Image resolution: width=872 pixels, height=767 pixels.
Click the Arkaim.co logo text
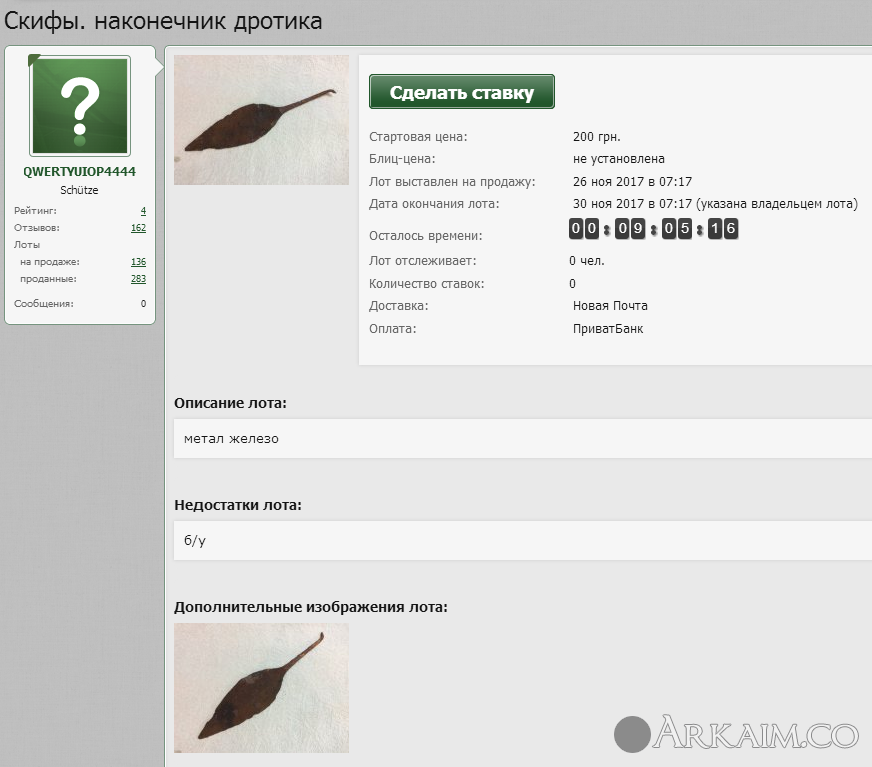tap(756, 733)
